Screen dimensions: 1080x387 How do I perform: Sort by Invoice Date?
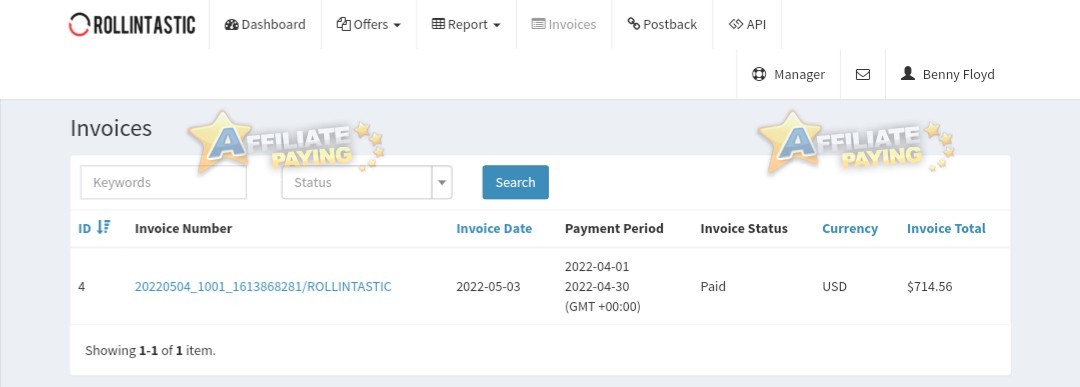click(494, 229)
